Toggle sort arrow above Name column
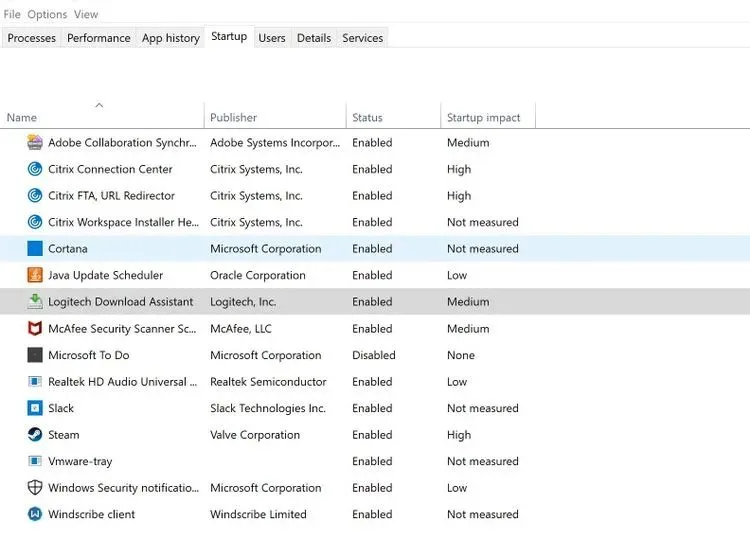This screenshot has width=750, height=539. click(x=98, y=104)
